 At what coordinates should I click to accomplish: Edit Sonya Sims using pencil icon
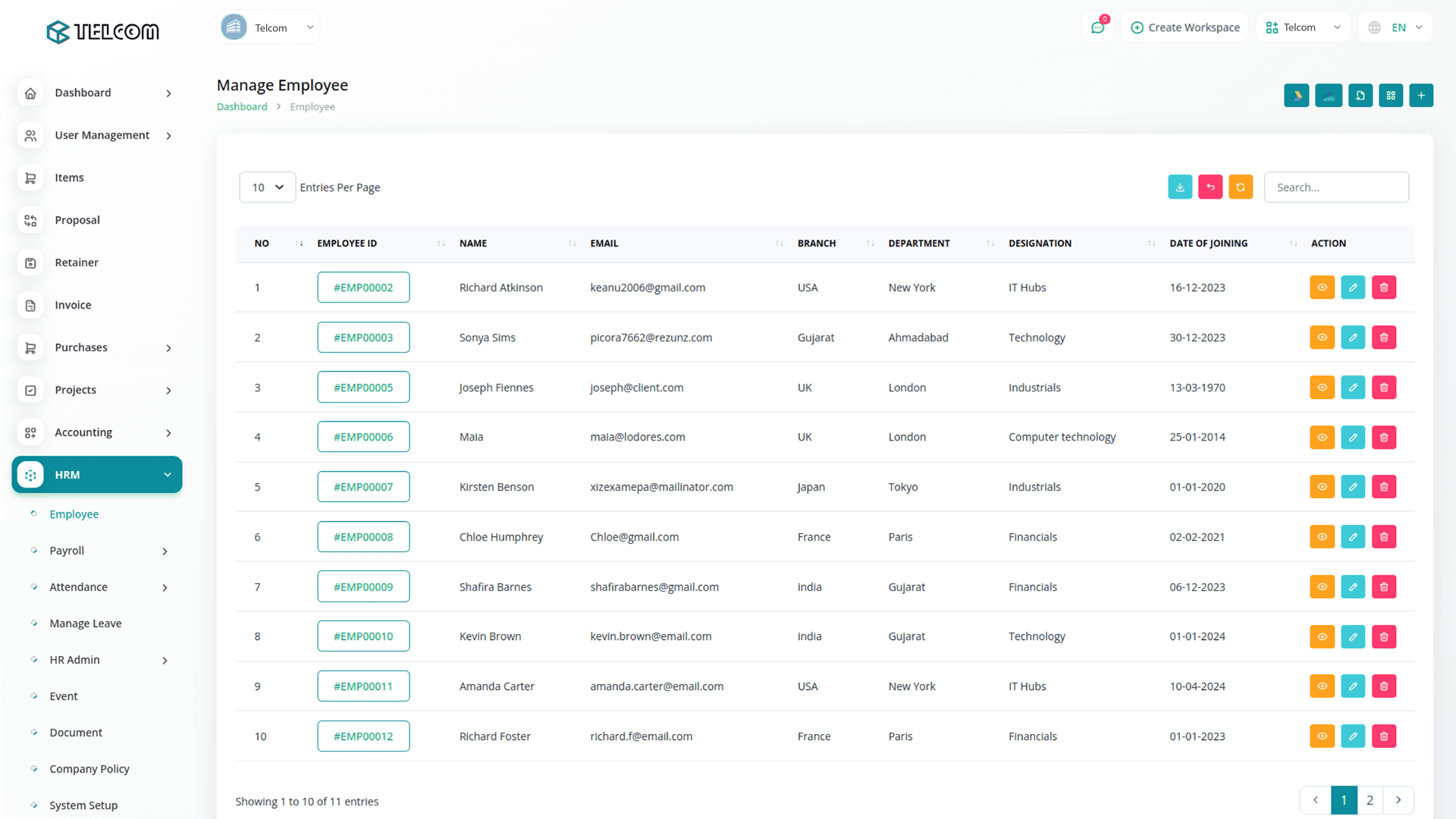[1353, 337]
